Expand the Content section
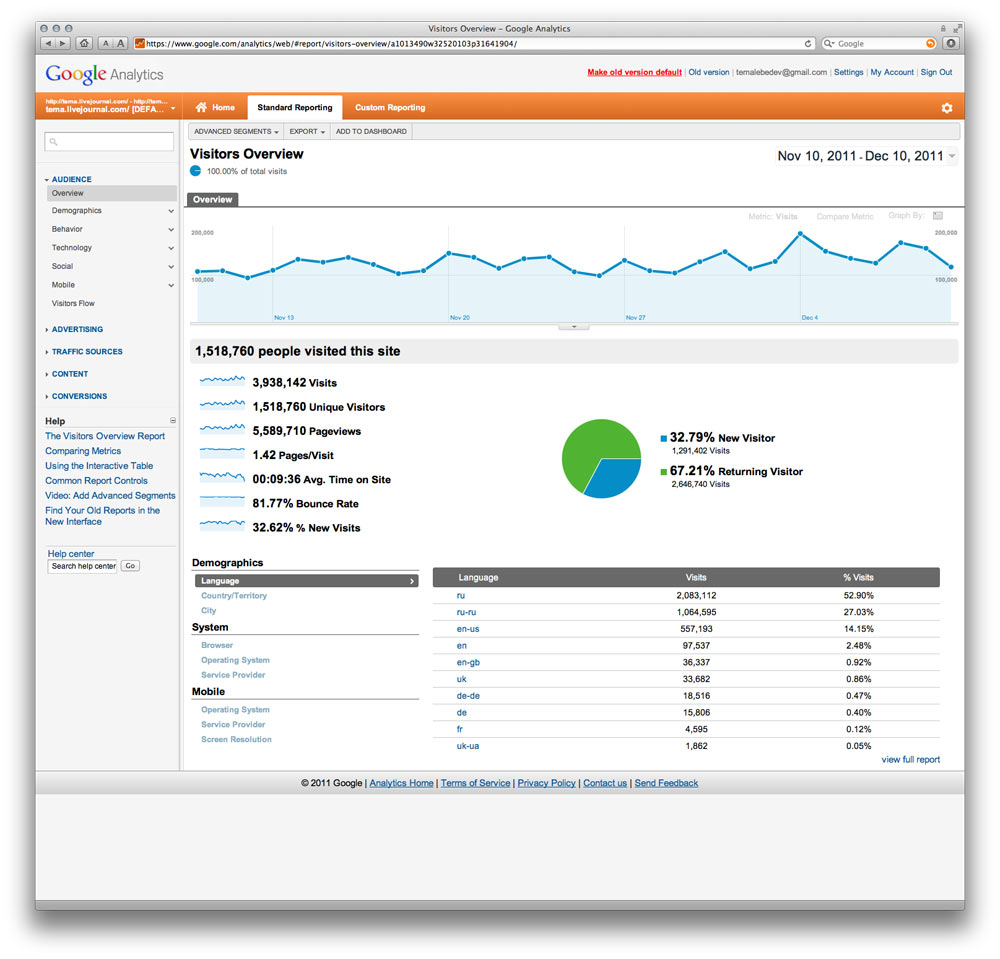Viewport: 1000px width, 959px height. pos(66,374)
